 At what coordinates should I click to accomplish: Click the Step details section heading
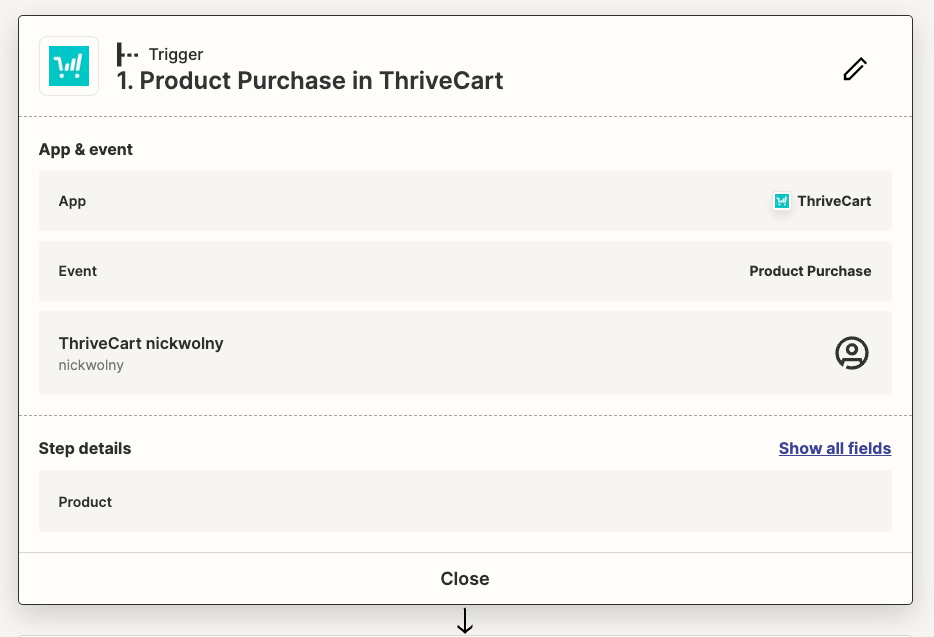85,448
